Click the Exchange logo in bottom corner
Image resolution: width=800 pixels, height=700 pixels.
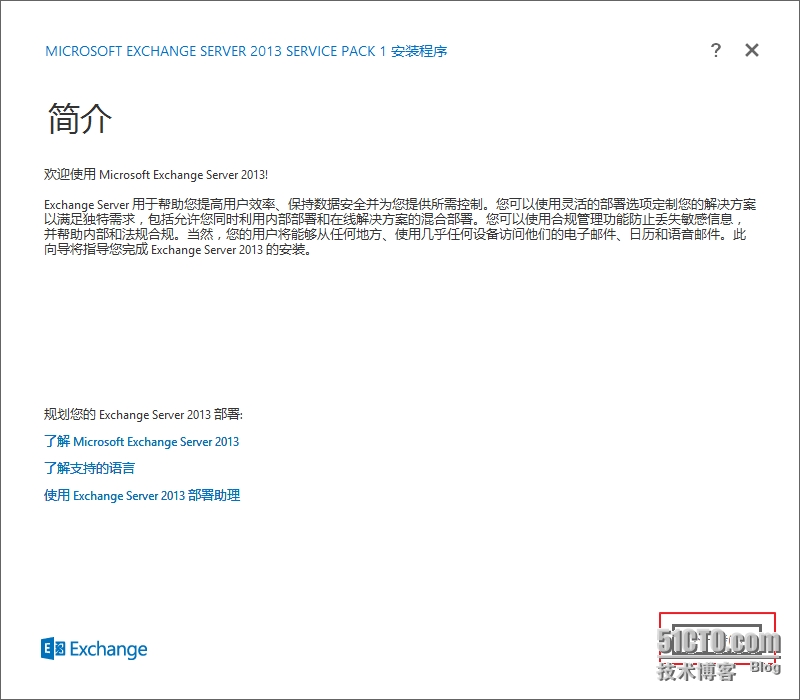[x=95, y=649]
